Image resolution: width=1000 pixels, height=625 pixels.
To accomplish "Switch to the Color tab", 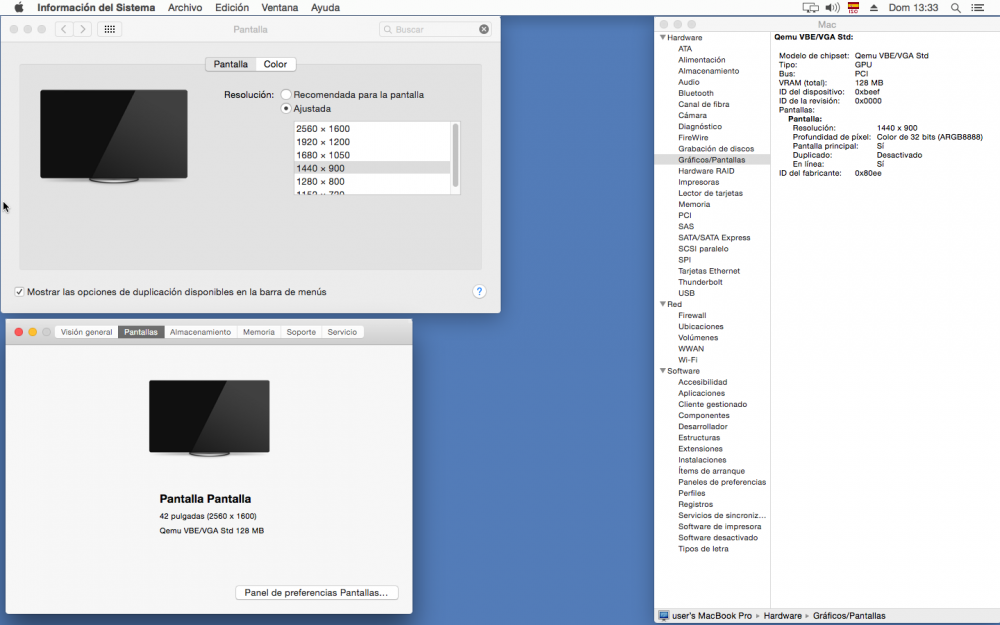I will point(276,64).
